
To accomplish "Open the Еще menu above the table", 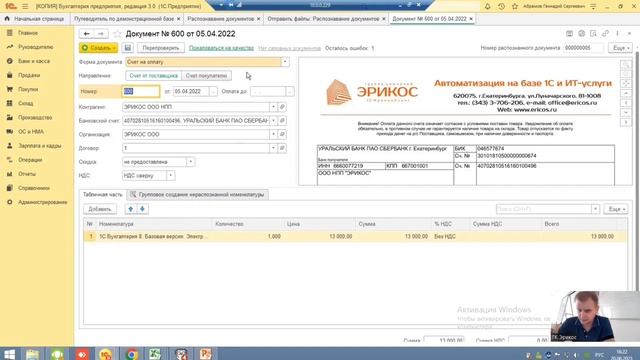I will (617, 209).
